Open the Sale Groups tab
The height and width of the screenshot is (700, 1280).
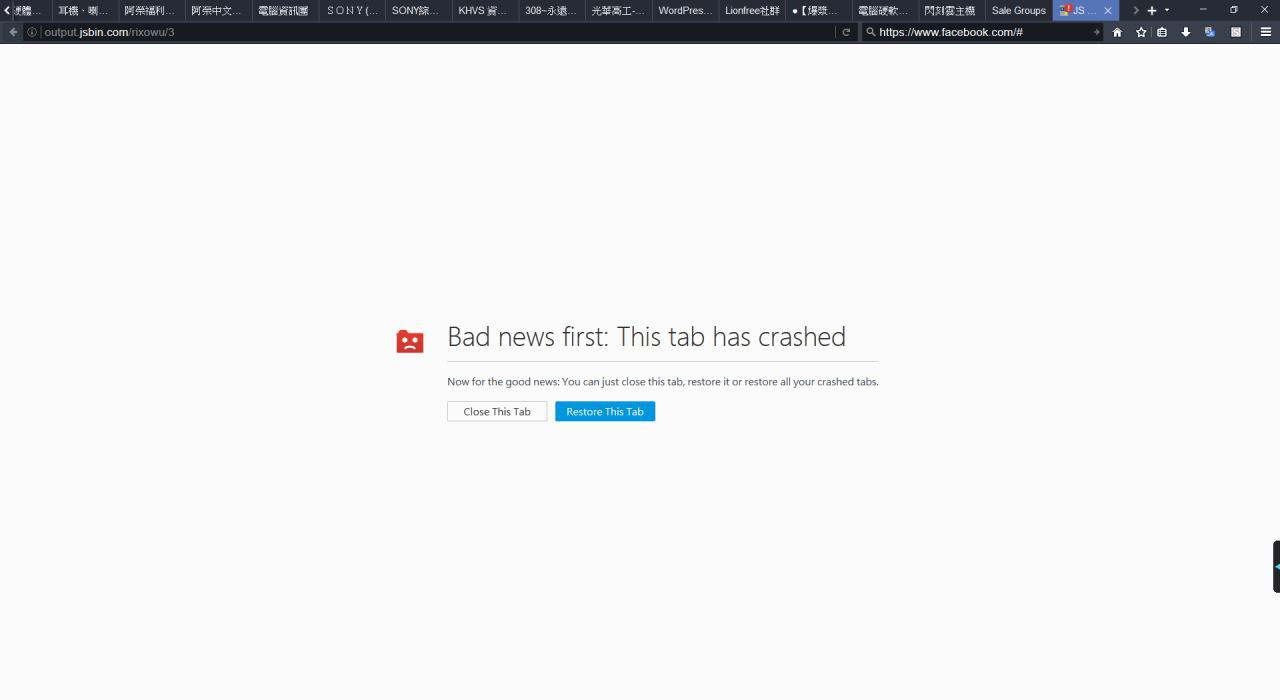[1018, 10]
